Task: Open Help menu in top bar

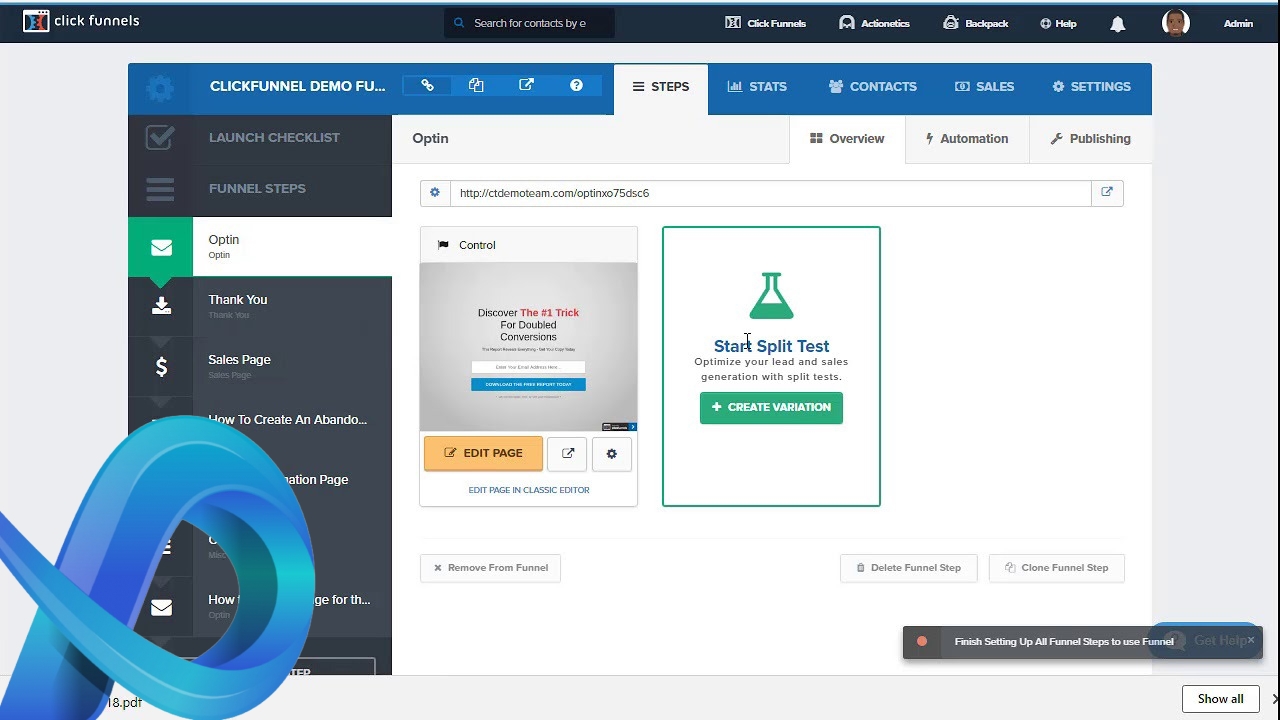Action: pos(1058,23)
